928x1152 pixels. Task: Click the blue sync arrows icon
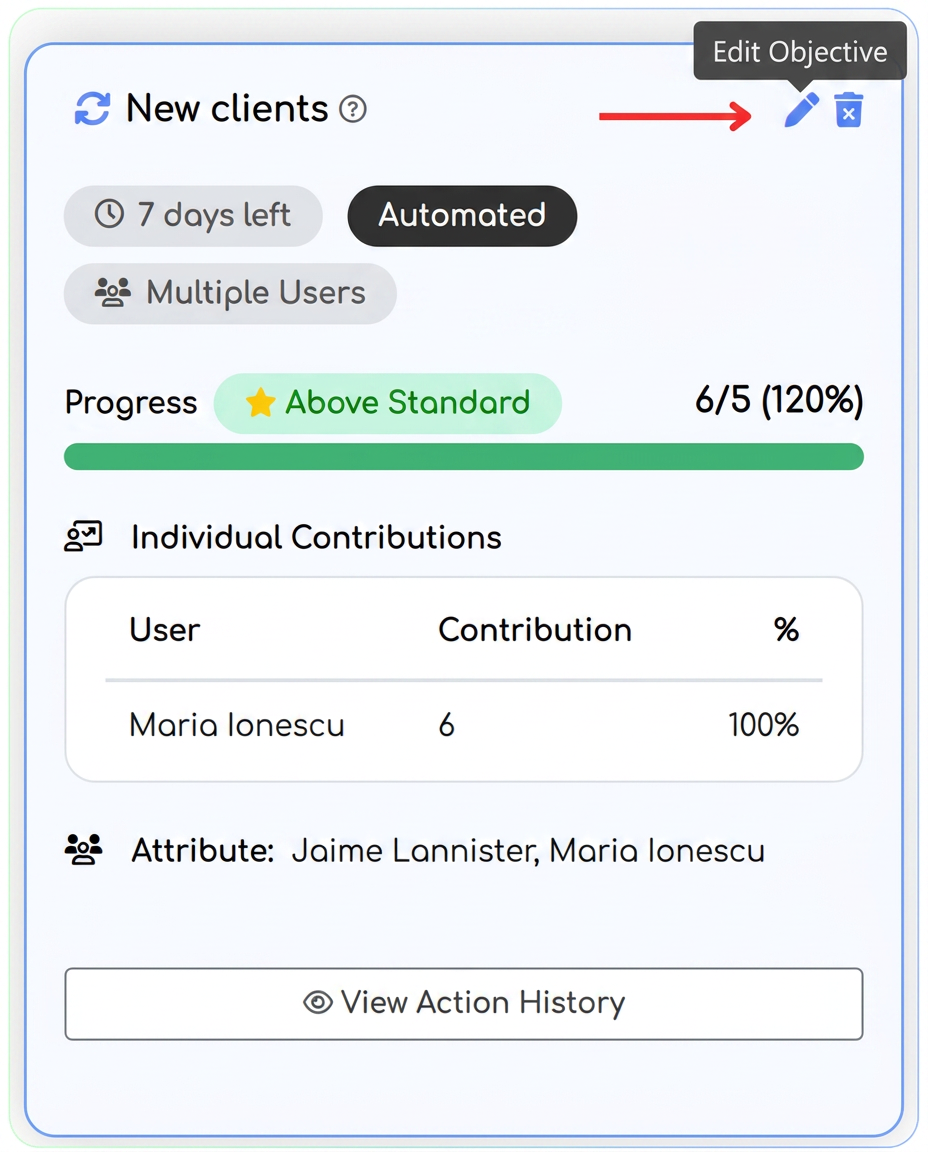pos(93,109)
